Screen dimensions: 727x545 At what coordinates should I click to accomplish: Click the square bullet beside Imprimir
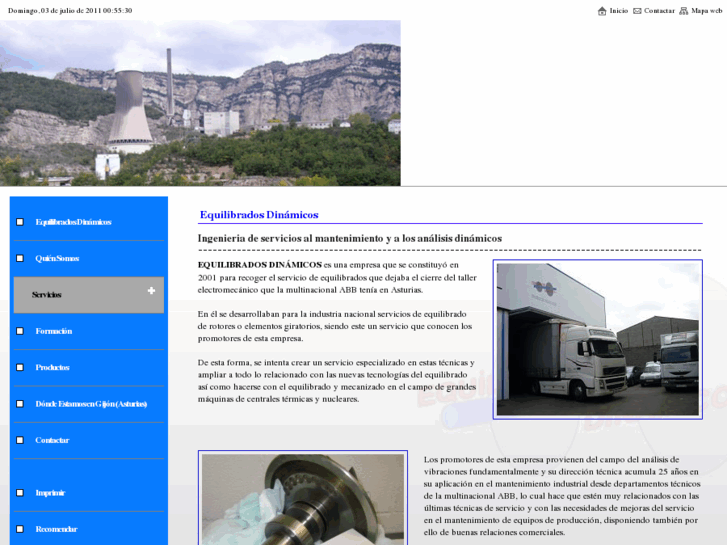click(20, 493)
